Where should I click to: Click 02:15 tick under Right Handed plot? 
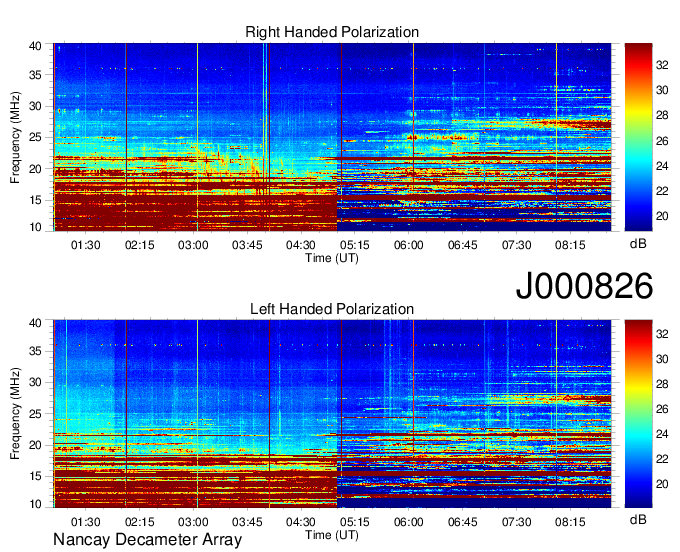[139, 245]
